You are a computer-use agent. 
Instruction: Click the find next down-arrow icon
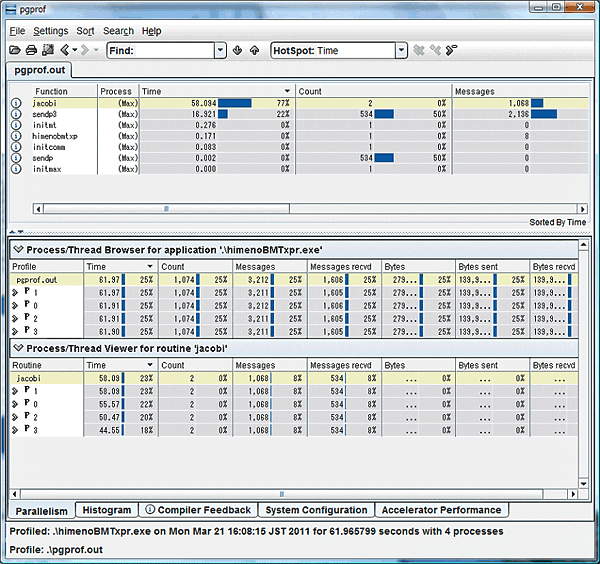pyautogui.click(x=238, y=50)
